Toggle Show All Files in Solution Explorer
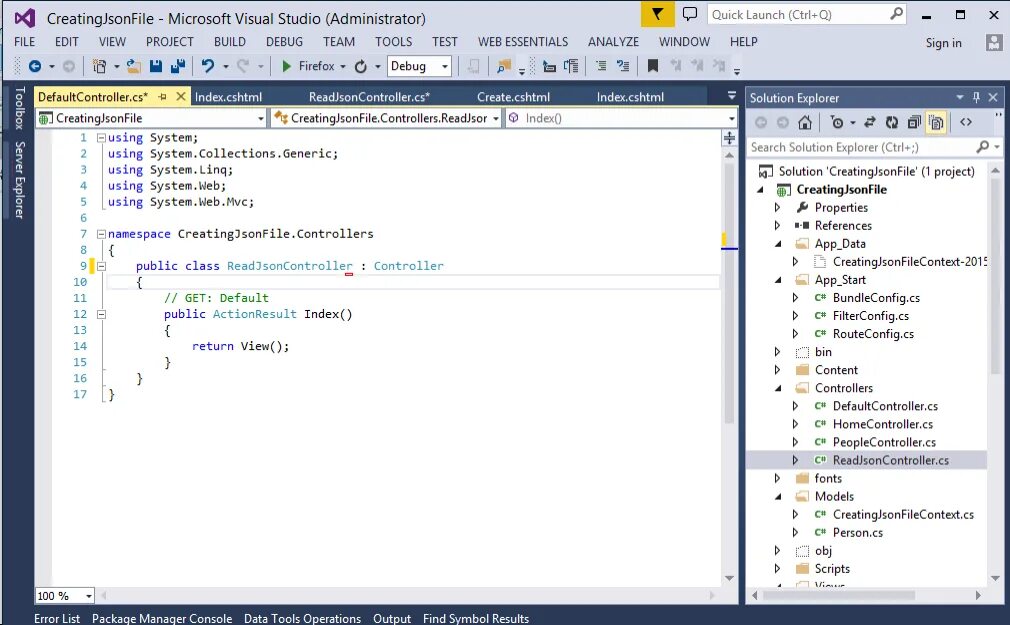The width and height of the screenshot is (1010, 625). pyautogui.click(x=936, y=122)
